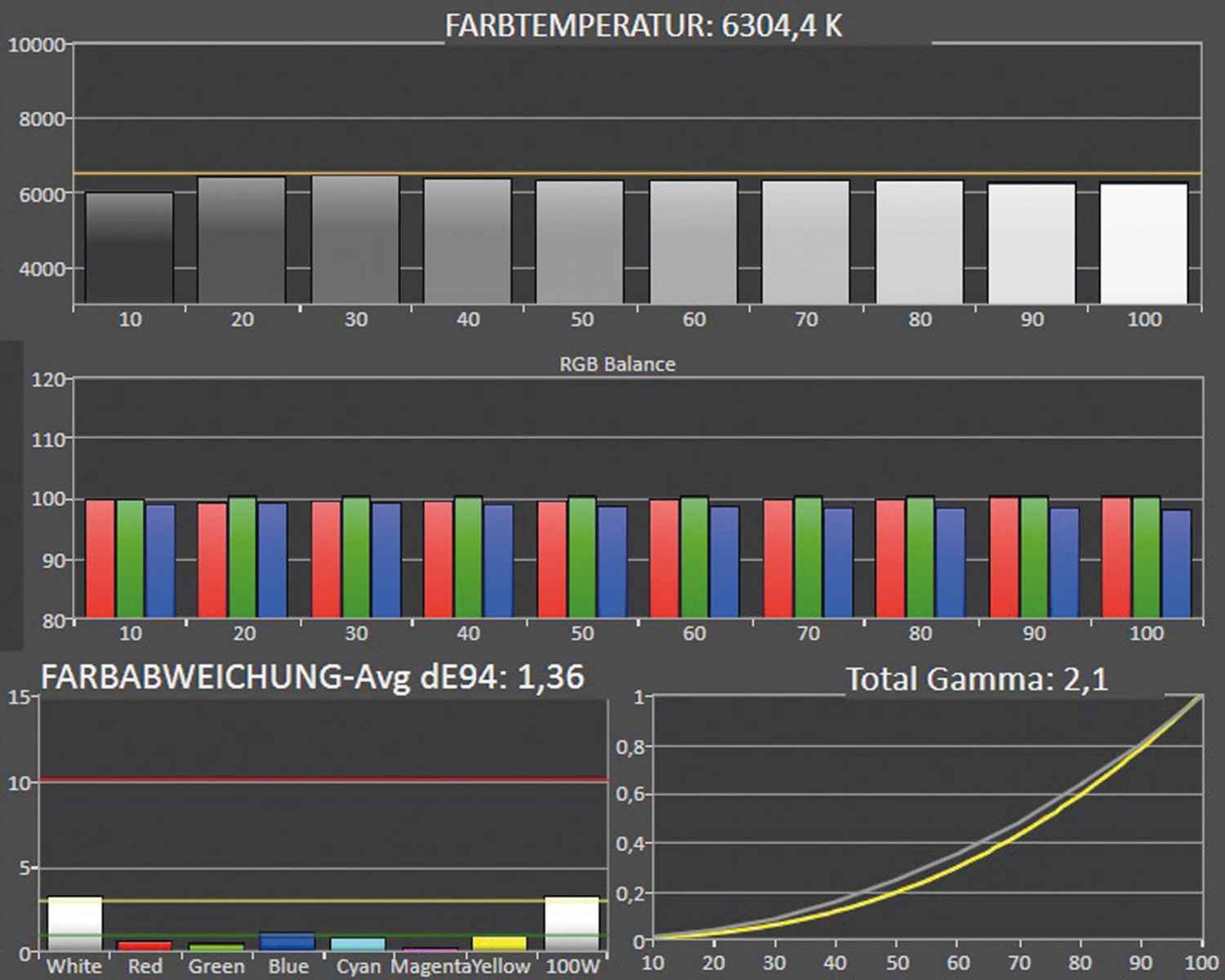This screenshot has width=1225, height=980.
Task: Select the green RGB Balance bar at 60
Action: (694, 557)
